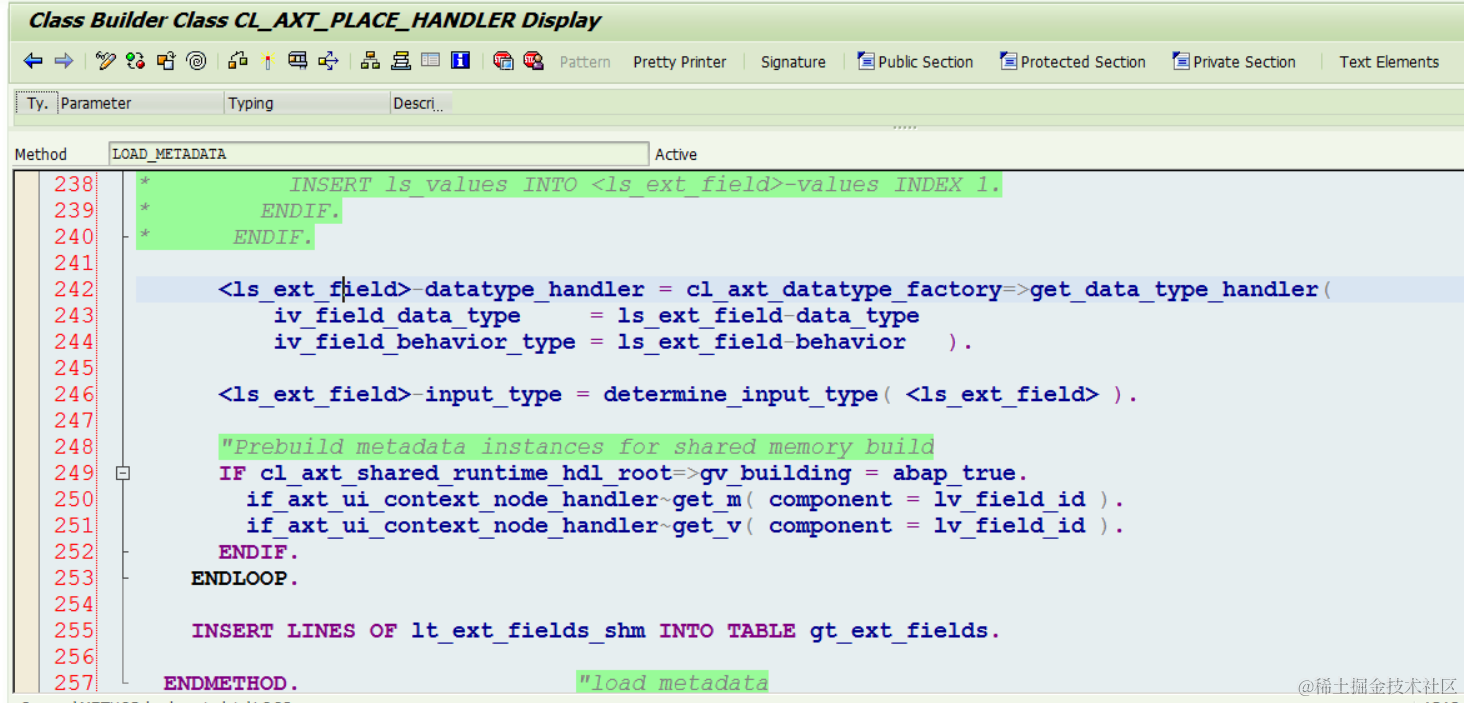The image size is (1464, 703).
Task: Click the spiral Enhance icon
Action: [197, 62]
